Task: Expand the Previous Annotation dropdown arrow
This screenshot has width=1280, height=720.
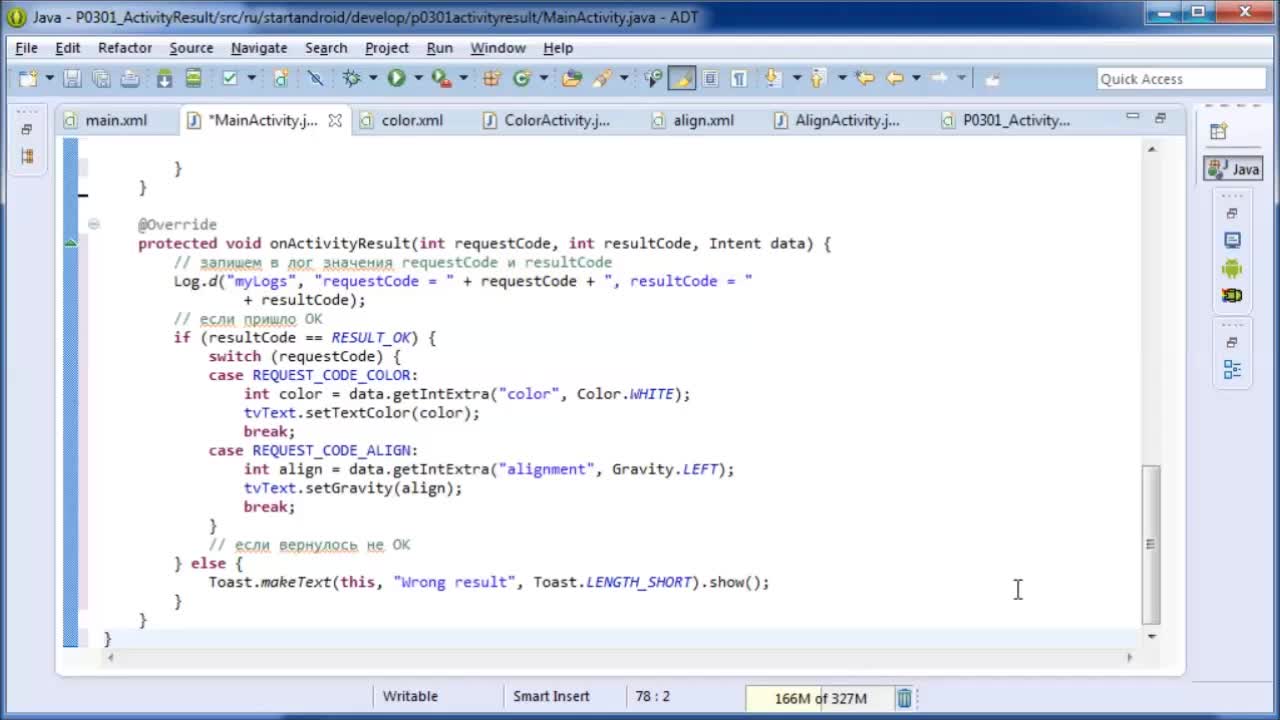Action: (841, 78)
